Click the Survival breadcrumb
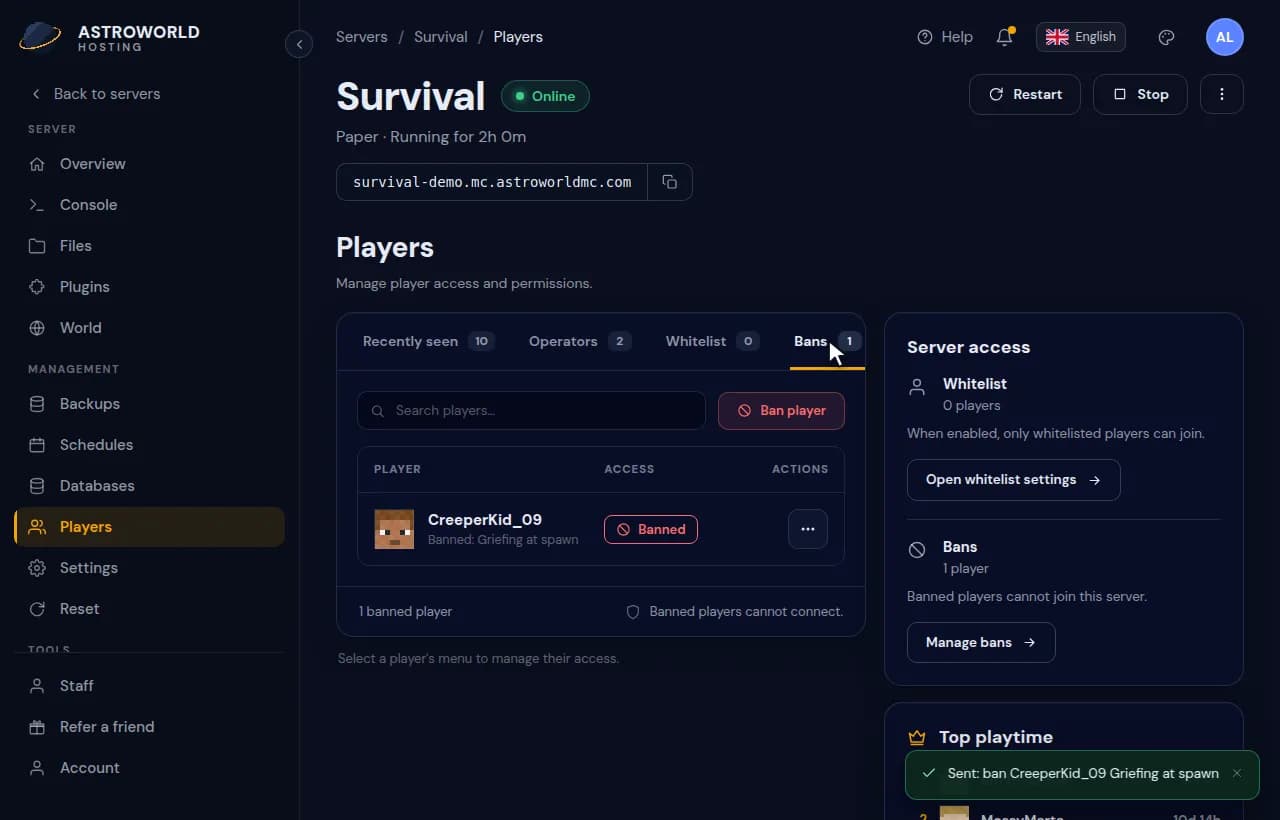 tap(441, 37)
